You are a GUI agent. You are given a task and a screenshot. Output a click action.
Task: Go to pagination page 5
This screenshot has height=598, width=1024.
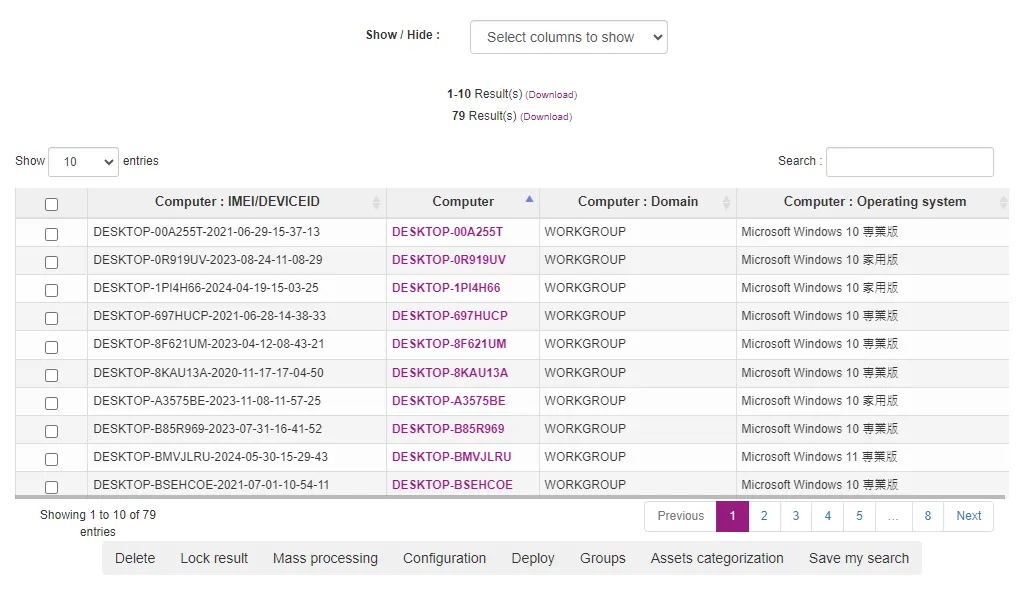click(x=859, y=516)
